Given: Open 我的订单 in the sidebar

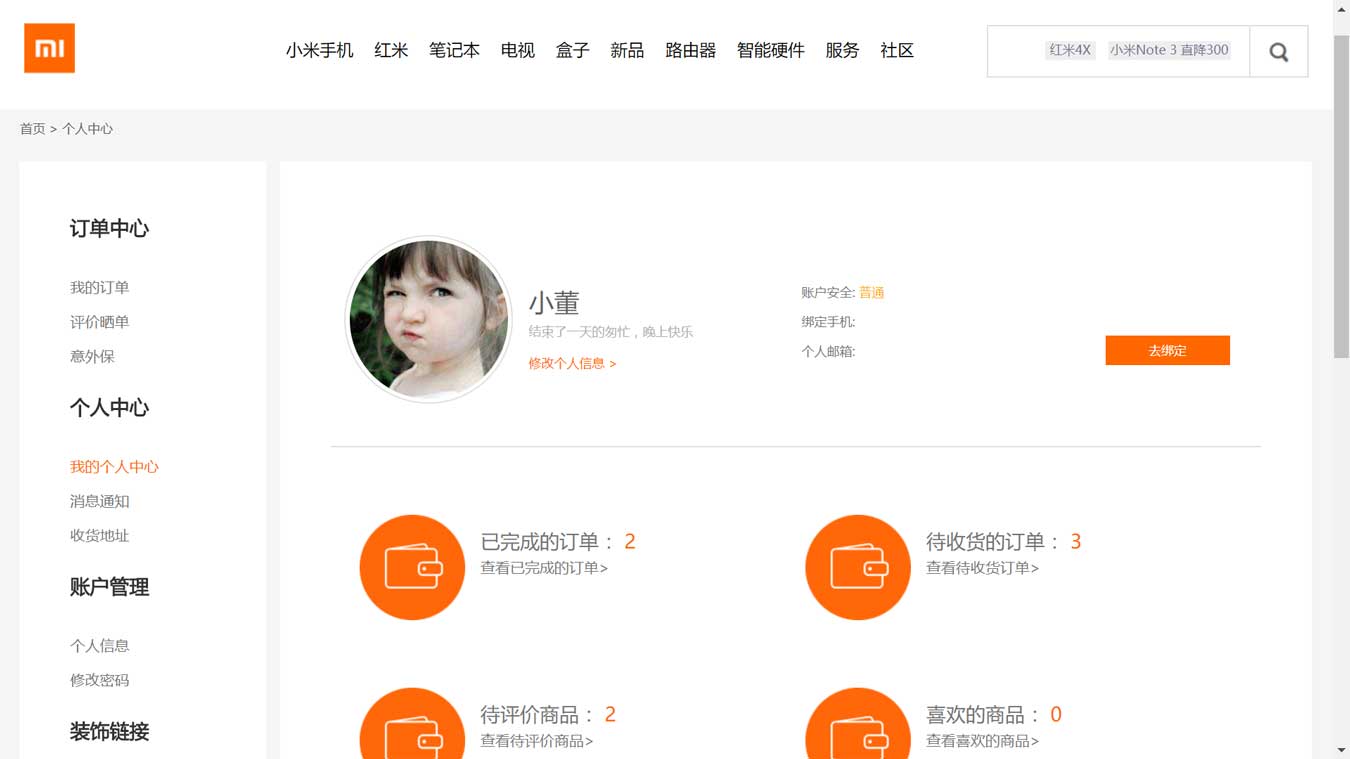Looking at the screenshot, I should 99,287.
